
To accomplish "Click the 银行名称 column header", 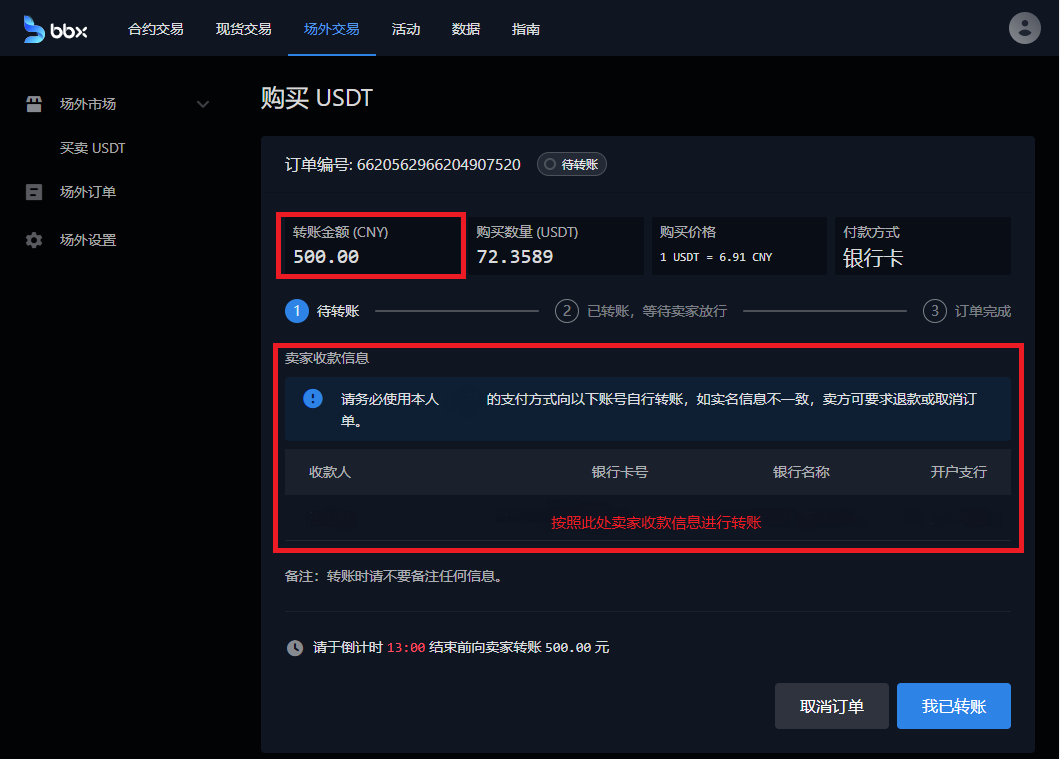I will (x=801, y=472).
